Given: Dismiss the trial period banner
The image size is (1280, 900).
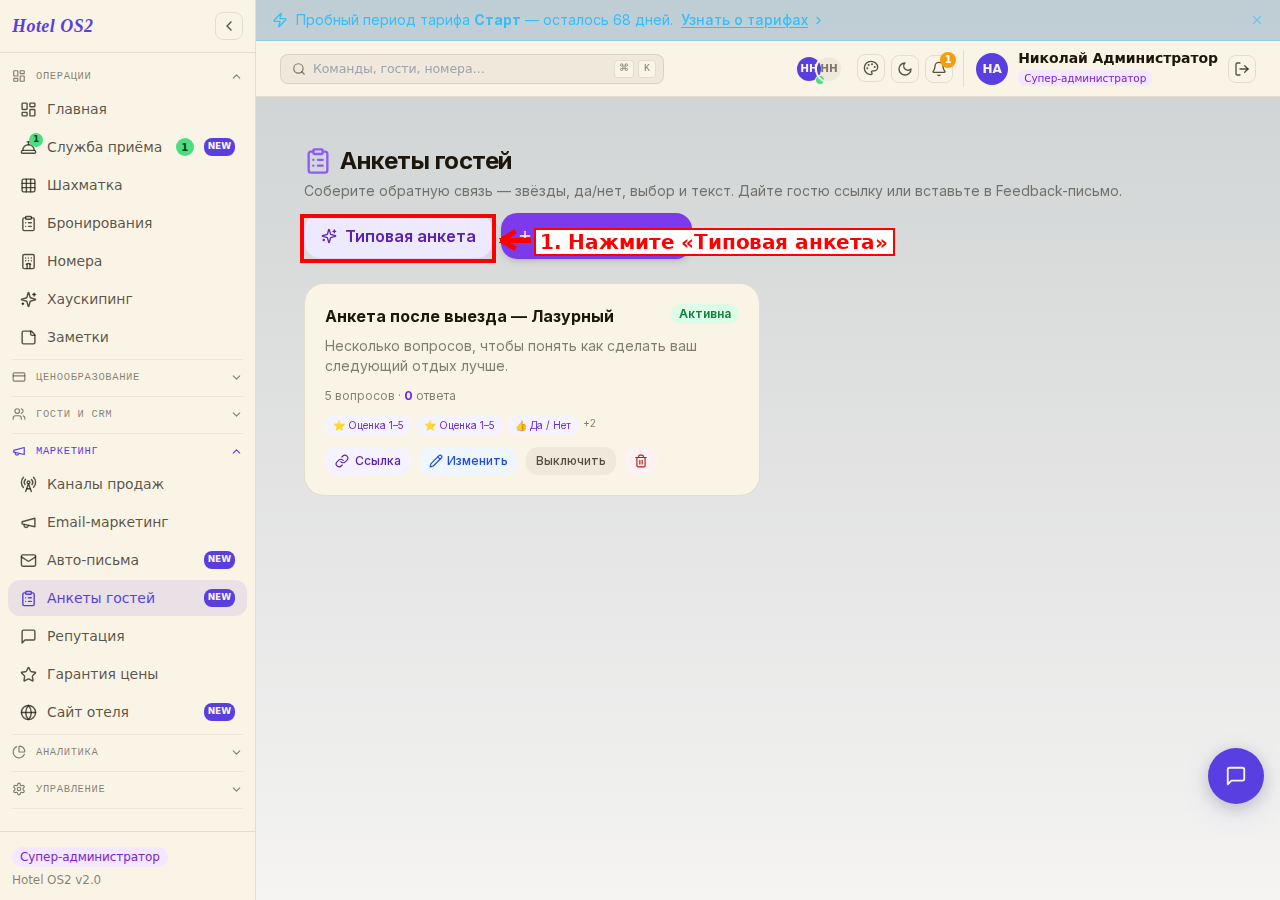Looking at the screenshot, I should (x=1257, y=20).
